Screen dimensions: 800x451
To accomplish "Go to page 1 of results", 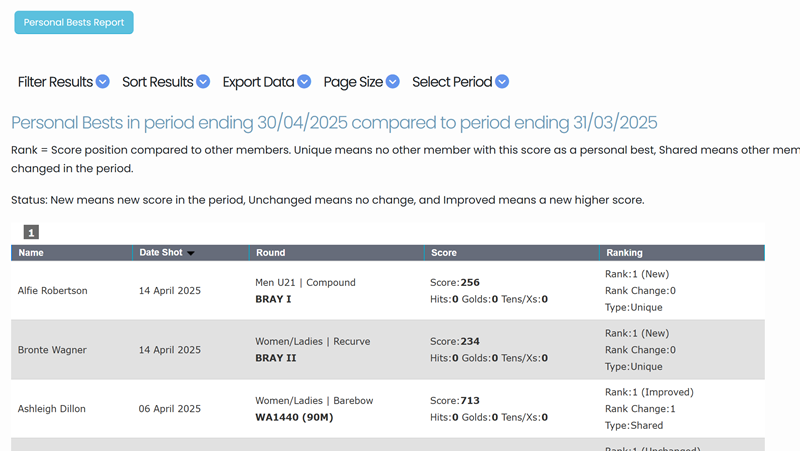I will click(x=31, y=233).
